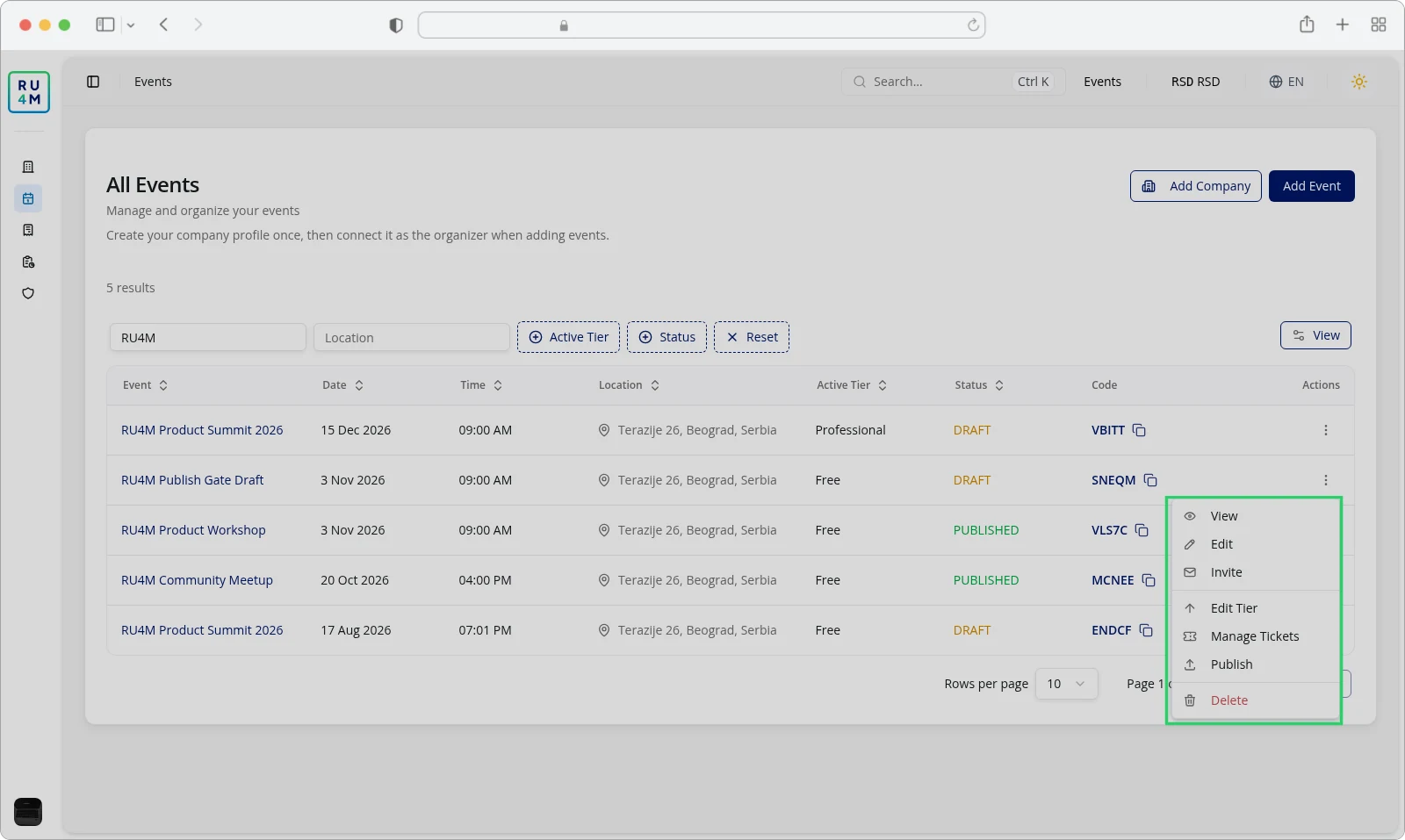Viewport: 1405px width, 840px height.
Task: Select Publish in the actions menu
Action: pos(1254,664)
